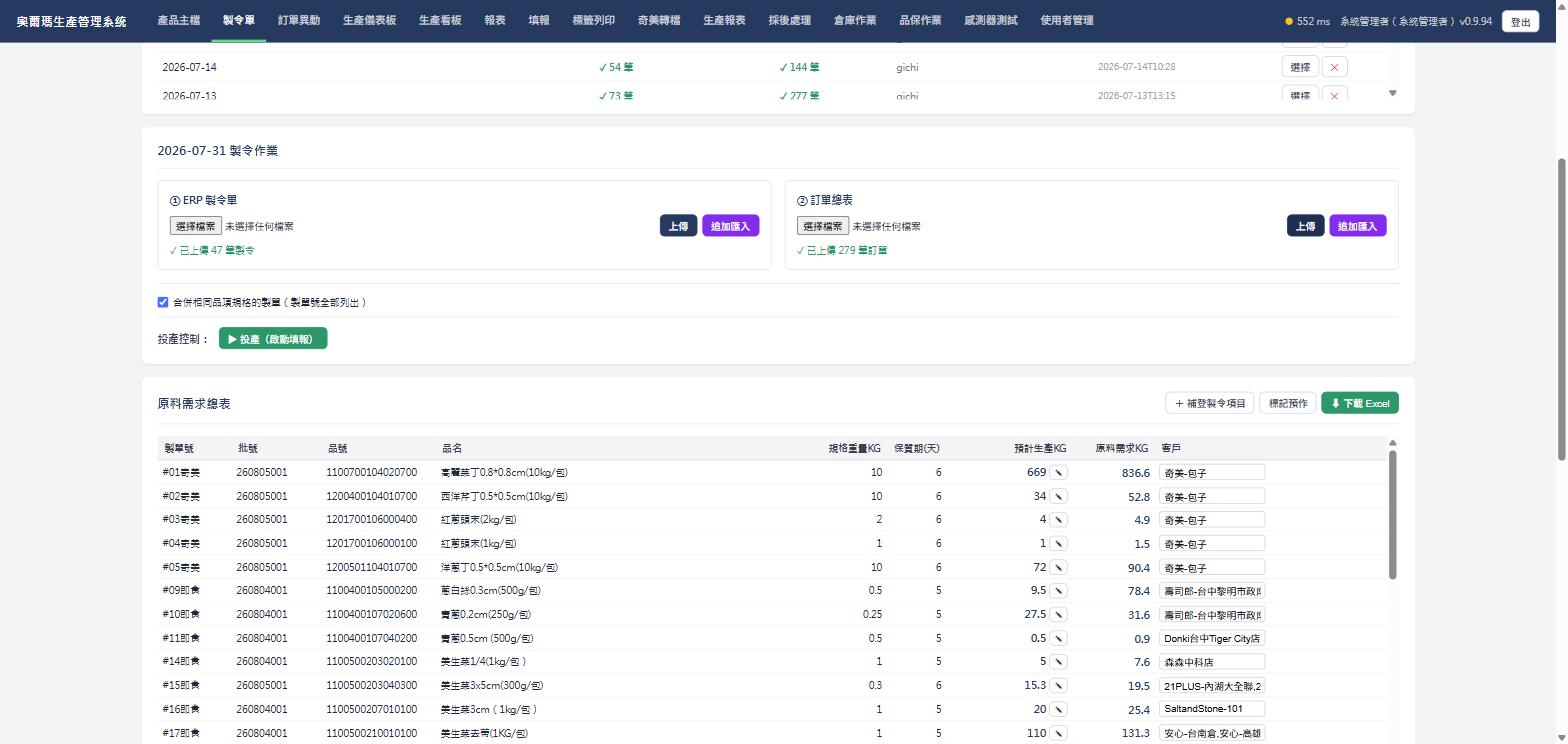Screen dimensions: 1568x744
Task: Open the 報表 menu
Action: tap(494, 20)
